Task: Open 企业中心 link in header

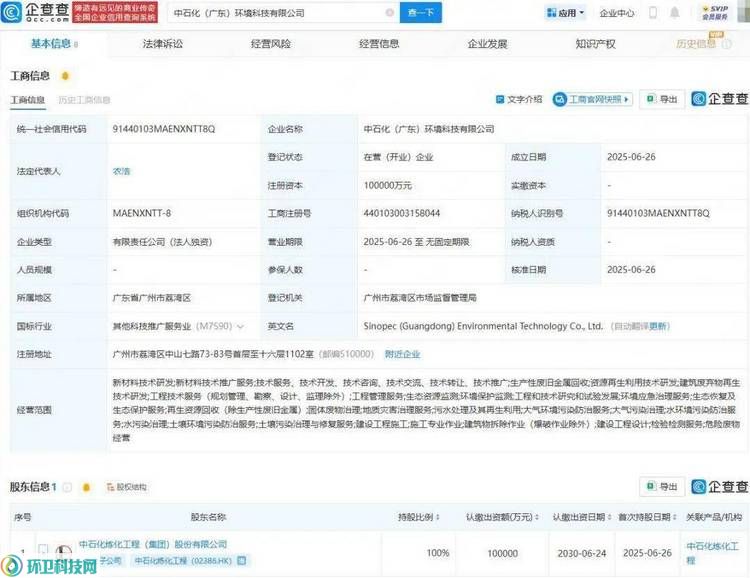Action: (x=617, y=13)
